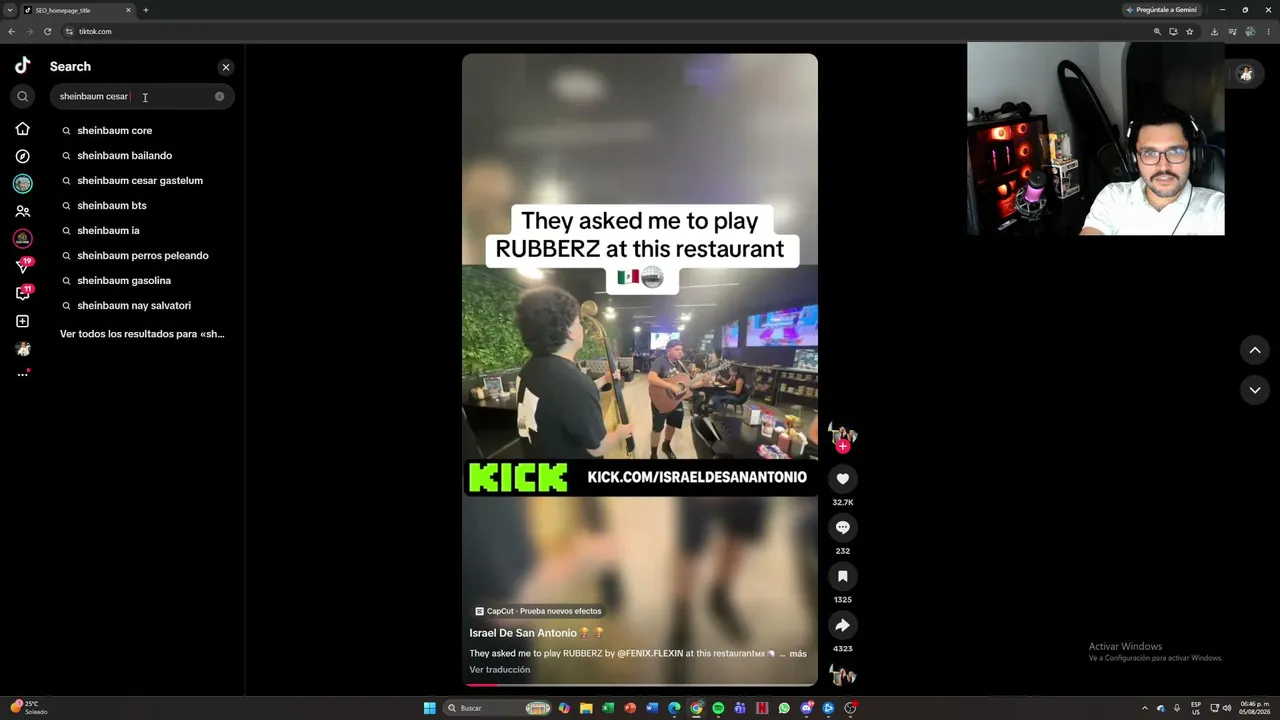The image size is (1280, 720).
Task: Click 'Ver todos los resultados para' link
Action: tap(142, 334)
